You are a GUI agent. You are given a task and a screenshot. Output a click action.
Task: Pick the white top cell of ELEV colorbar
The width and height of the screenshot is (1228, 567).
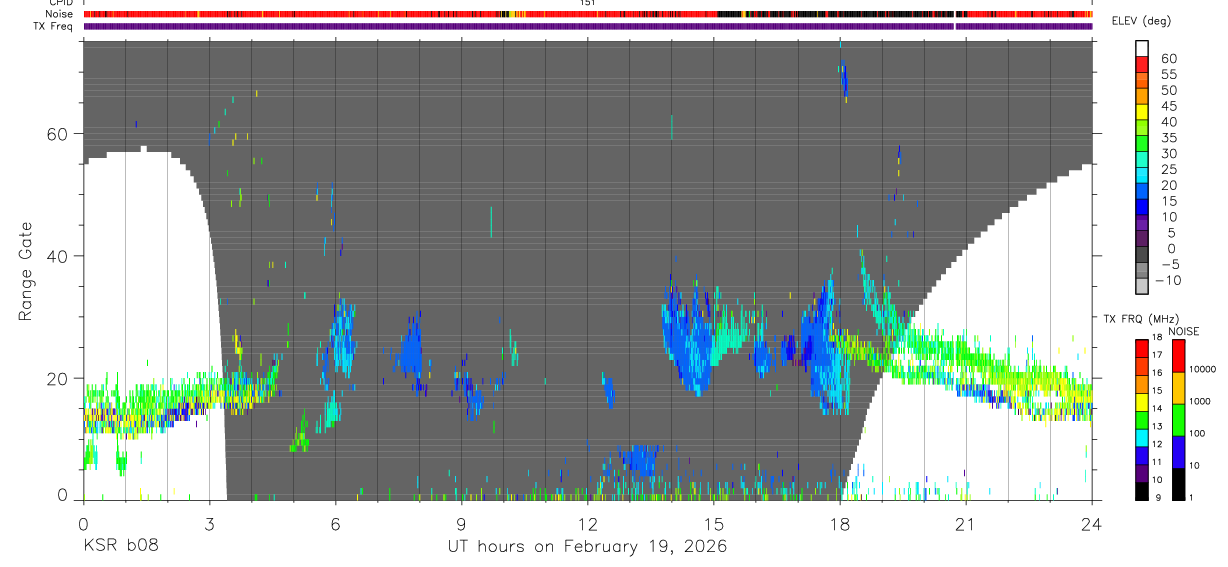click(x=1142, y=50)
